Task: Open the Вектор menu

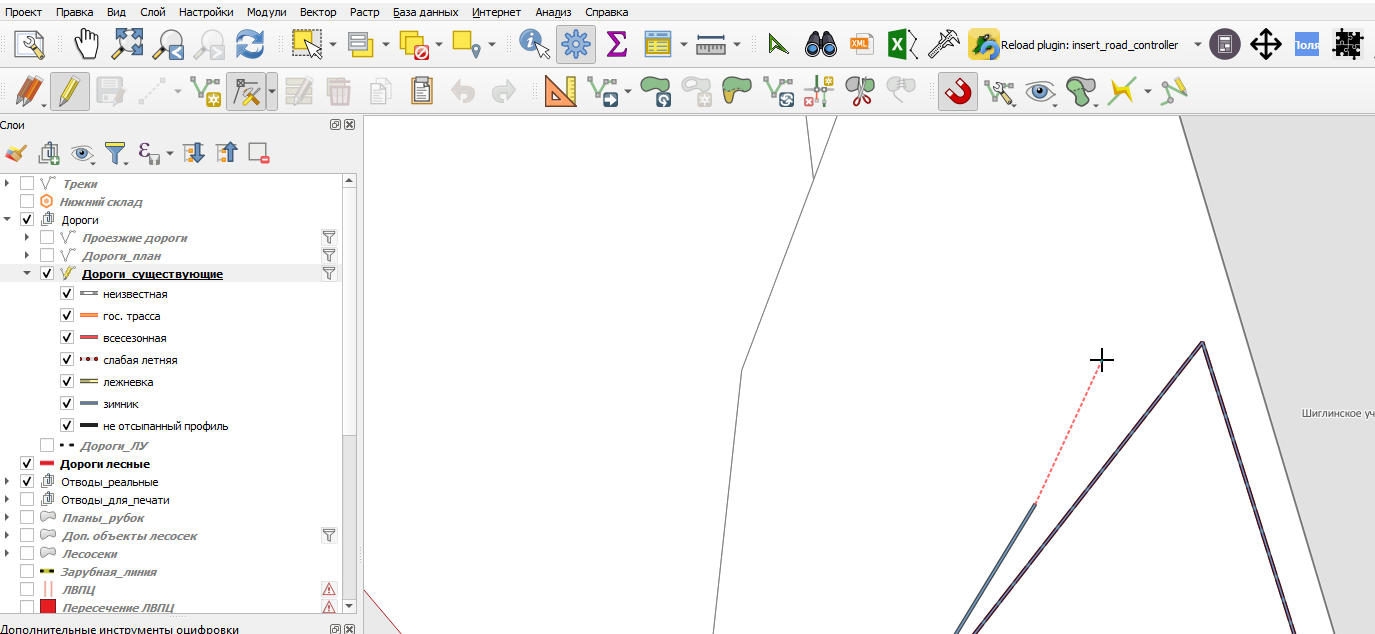Action: (x=318, y=12)
